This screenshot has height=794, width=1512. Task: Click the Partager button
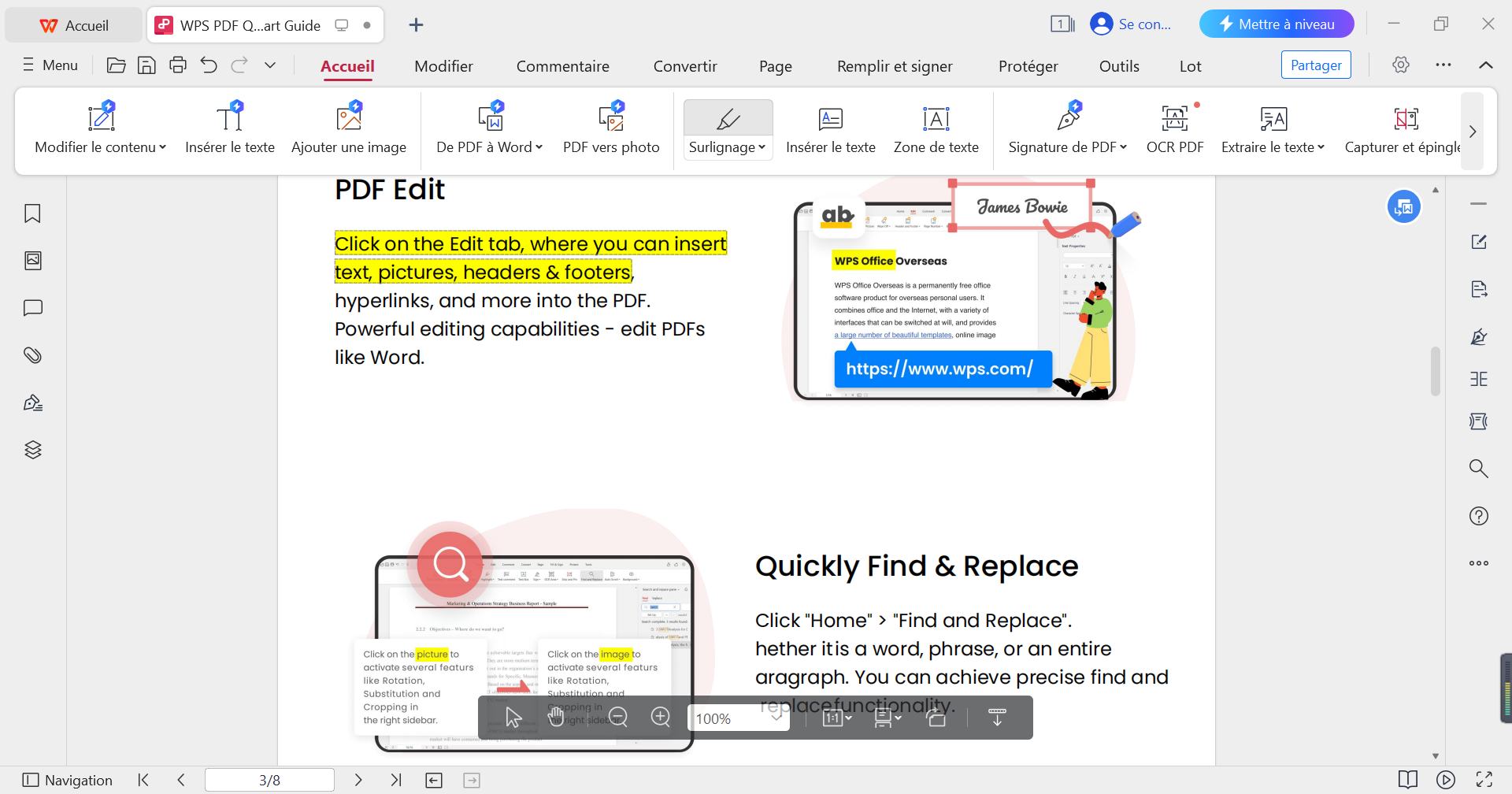pyautogui.click(x=1315, y=65)
